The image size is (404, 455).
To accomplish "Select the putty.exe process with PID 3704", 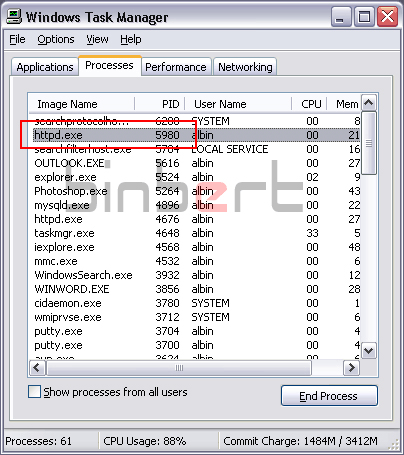I will 196,331.
